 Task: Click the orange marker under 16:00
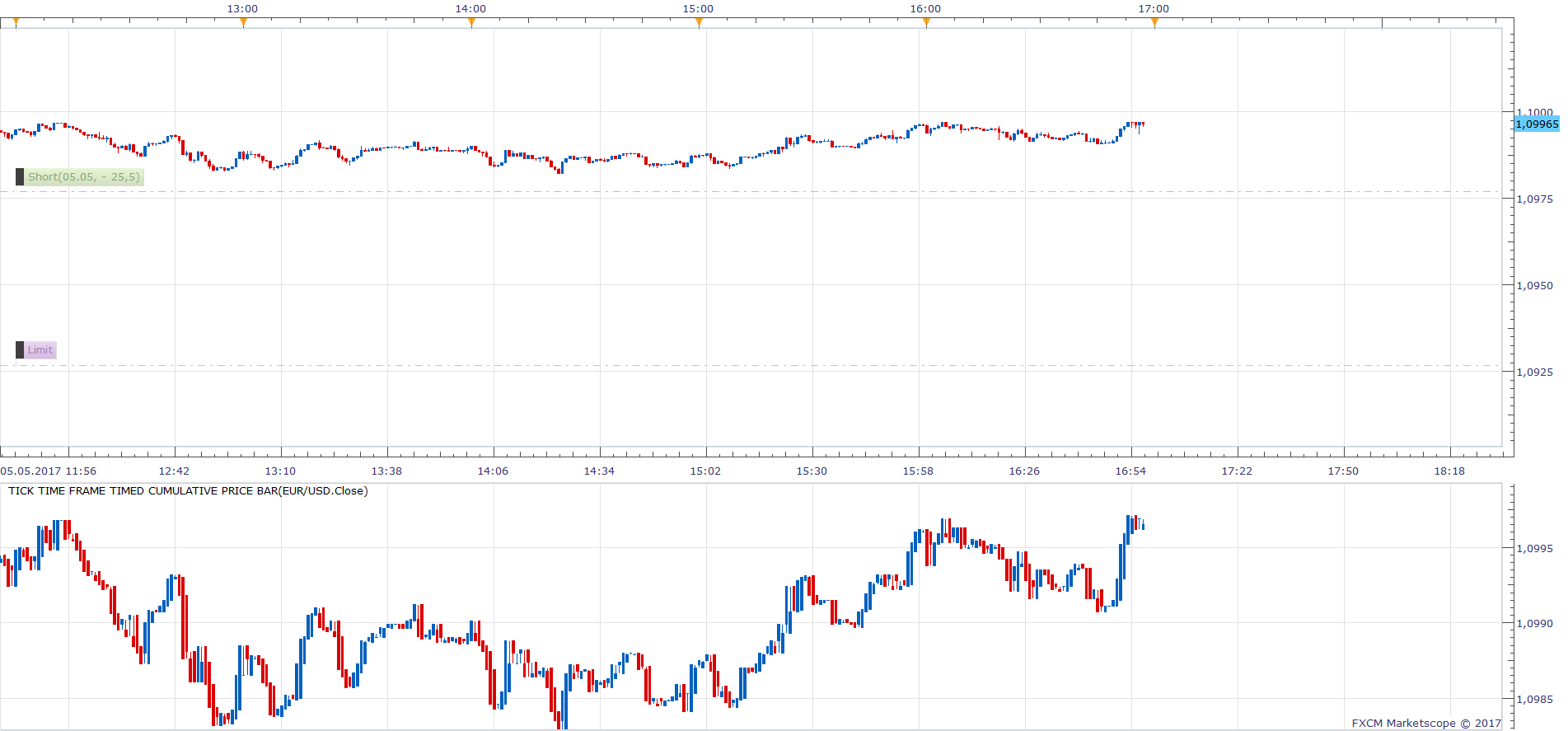pyautogui.click(x=926, y=23)
